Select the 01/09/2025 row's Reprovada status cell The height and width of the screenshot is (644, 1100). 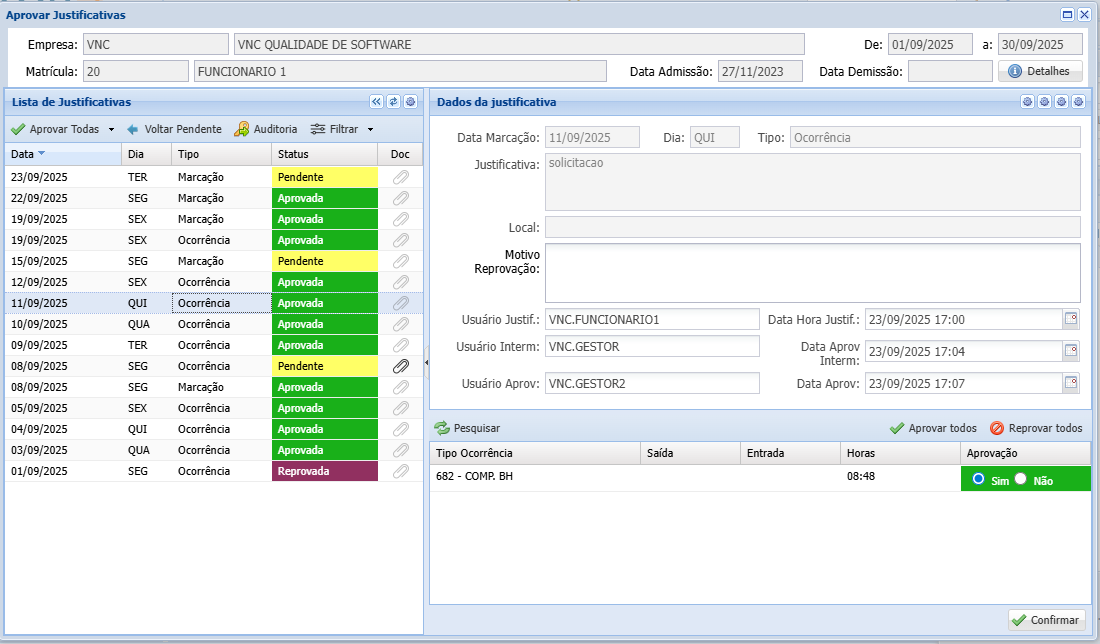(x=325, y=471)
